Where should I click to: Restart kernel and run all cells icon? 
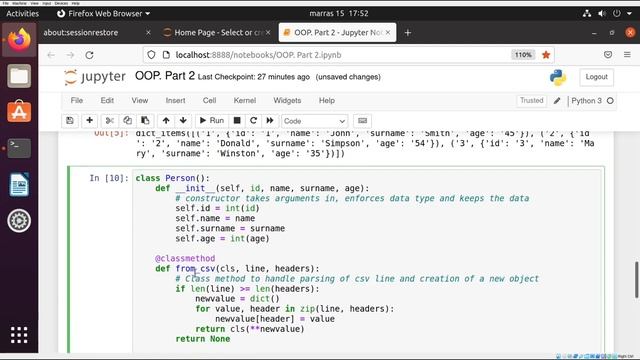270,121
